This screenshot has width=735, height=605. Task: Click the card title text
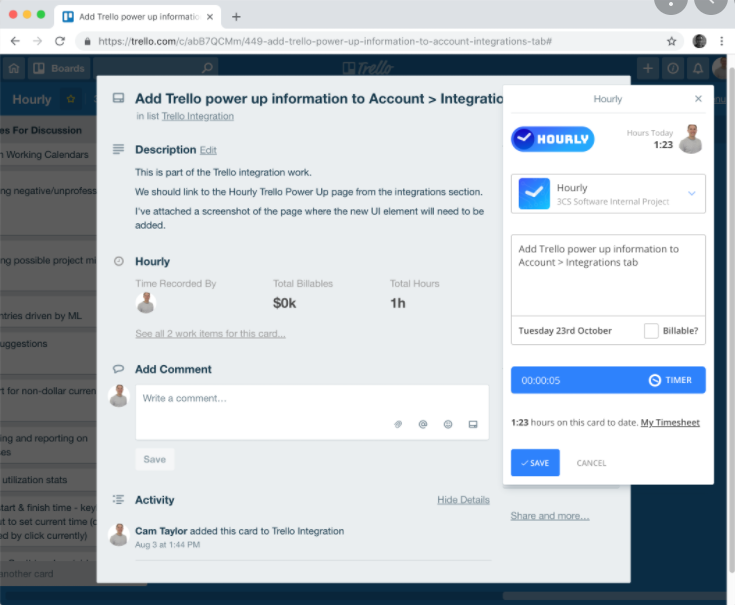[x=319, y=99]
